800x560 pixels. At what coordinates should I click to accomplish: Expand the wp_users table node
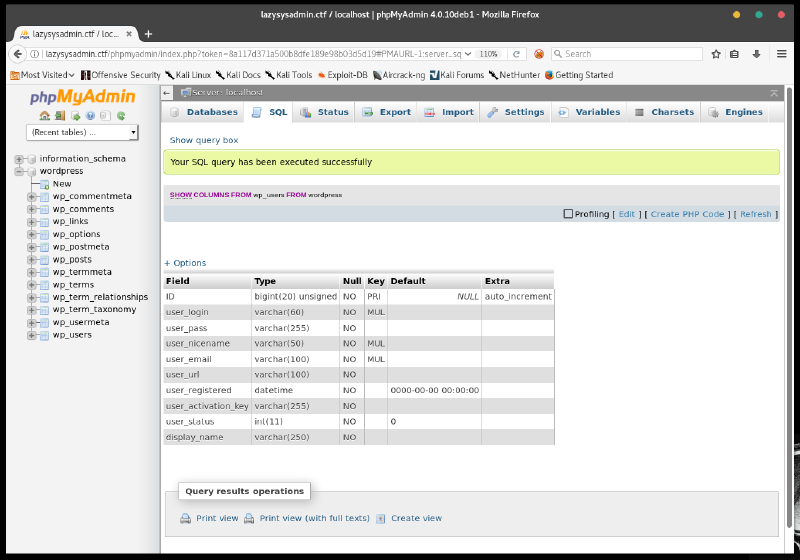point(32,335)
